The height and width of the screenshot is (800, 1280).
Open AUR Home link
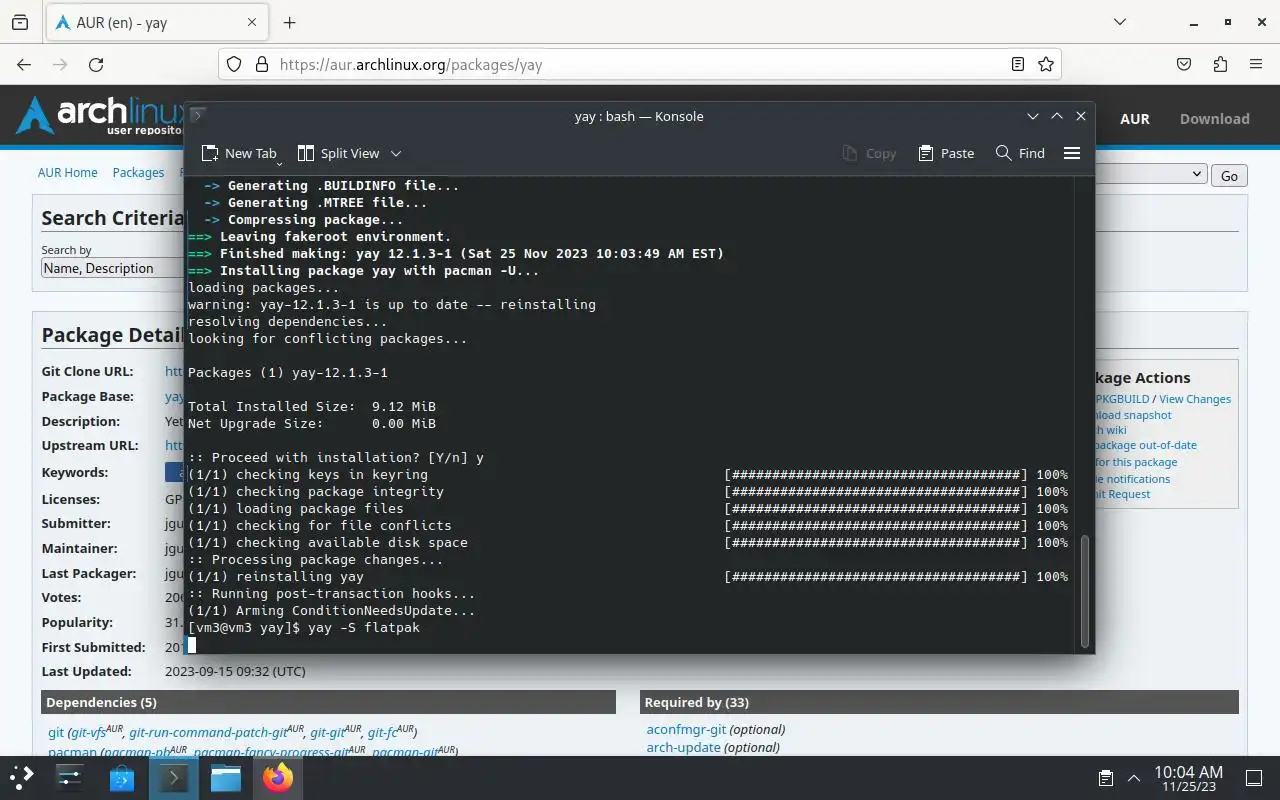[x=67, y=172]
